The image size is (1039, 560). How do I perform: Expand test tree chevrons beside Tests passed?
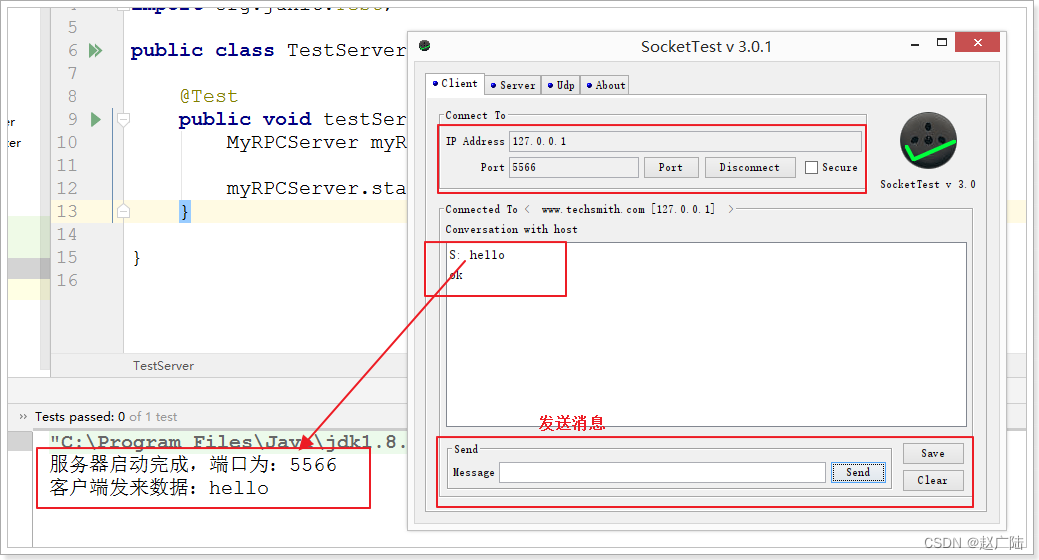click(23, 416)
